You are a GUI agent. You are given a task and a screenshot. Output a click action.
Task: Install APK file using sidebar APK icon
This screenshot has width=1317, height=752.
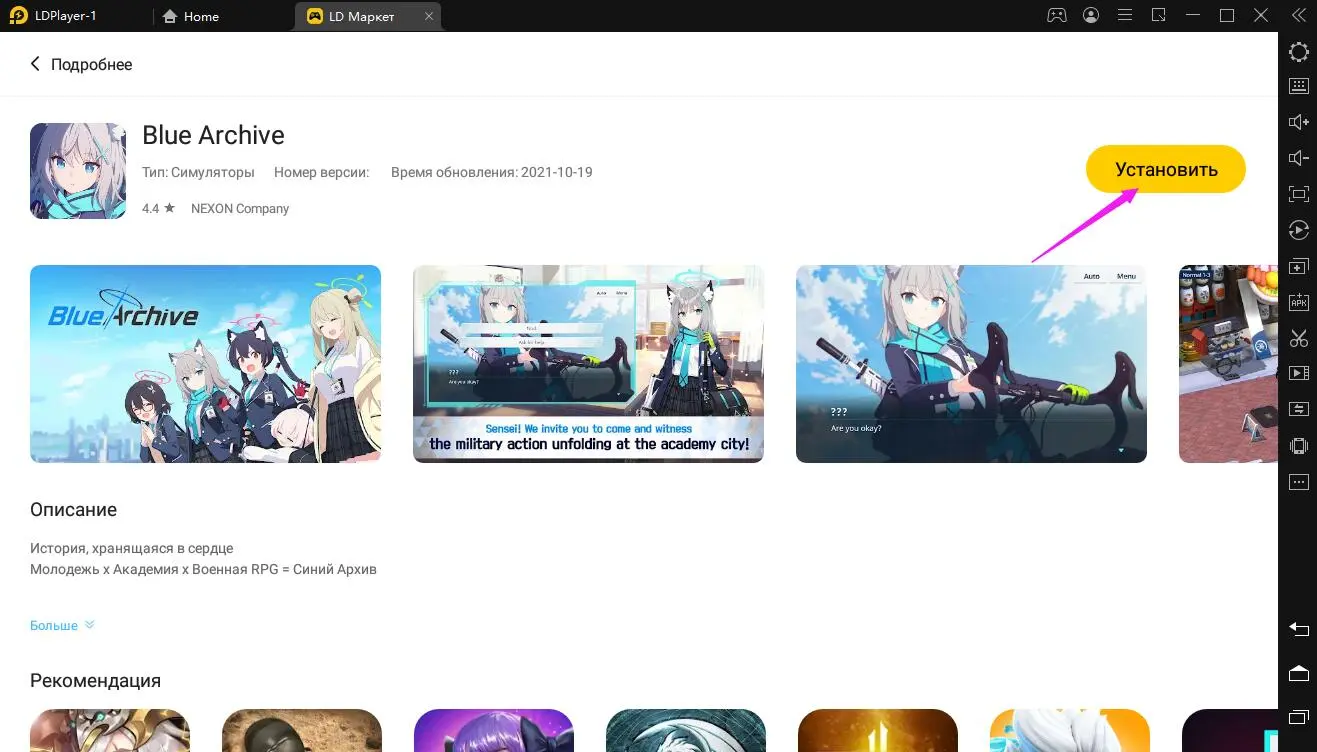(1298, 302)
